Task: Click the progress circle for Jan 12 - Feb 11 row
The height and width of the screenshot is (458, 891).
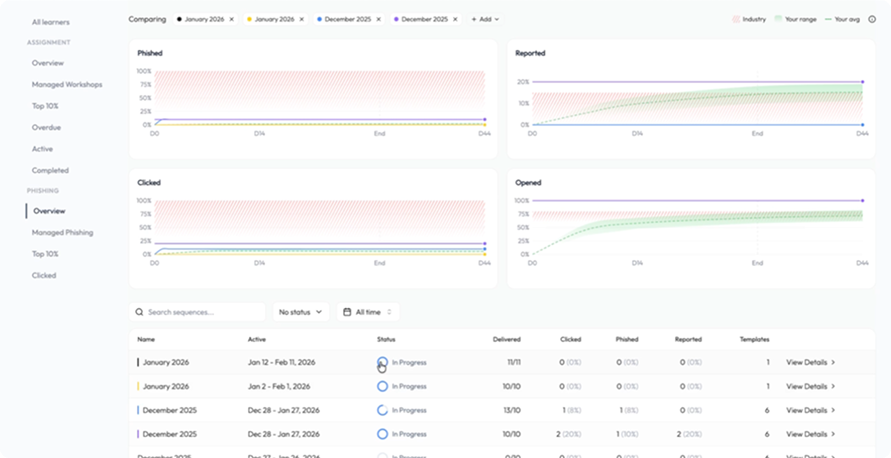Action: coord(382,363)
